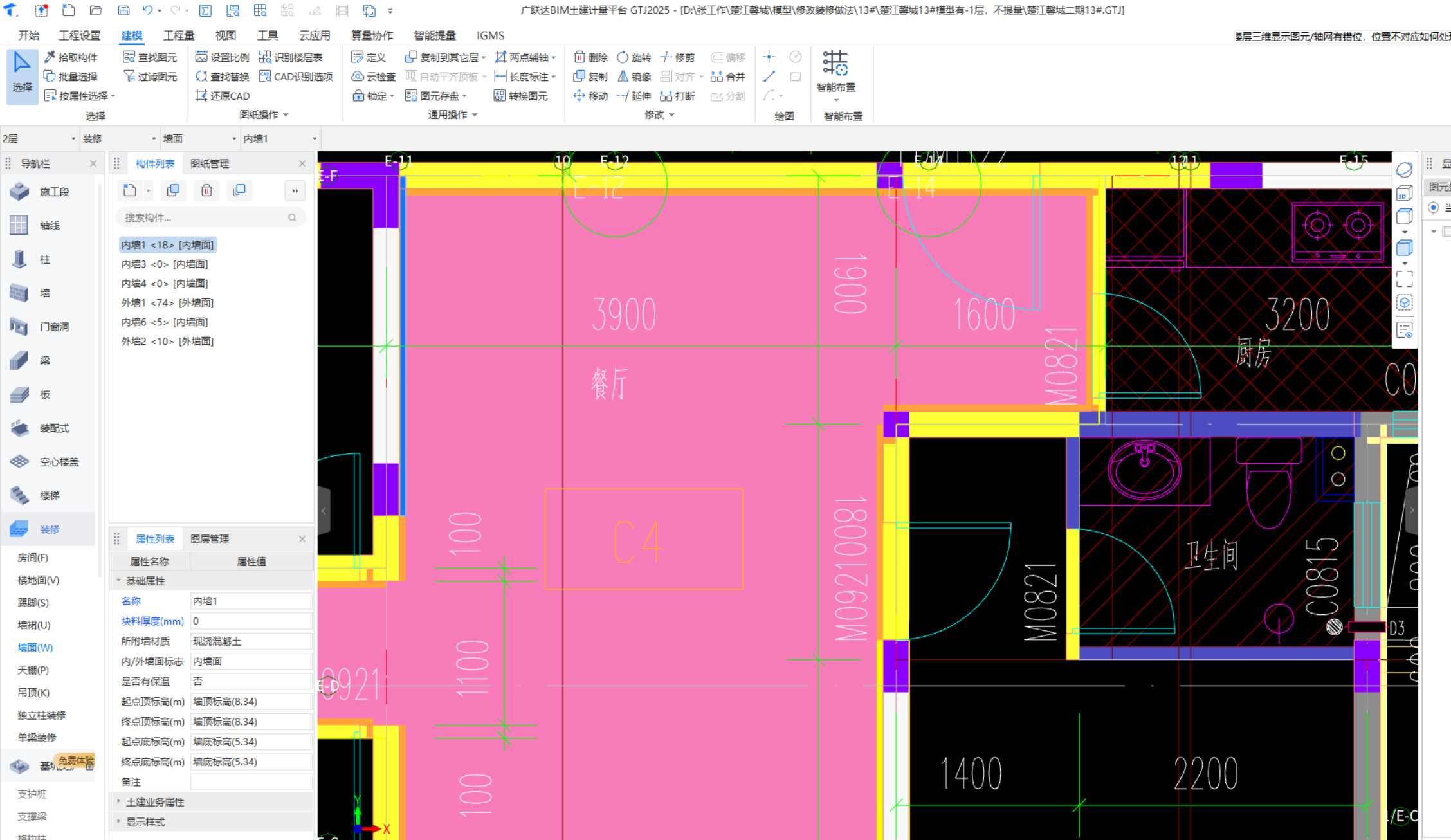Open 开始 ribbon tab
The image size is (1451, 840).
tap(28, 35)
